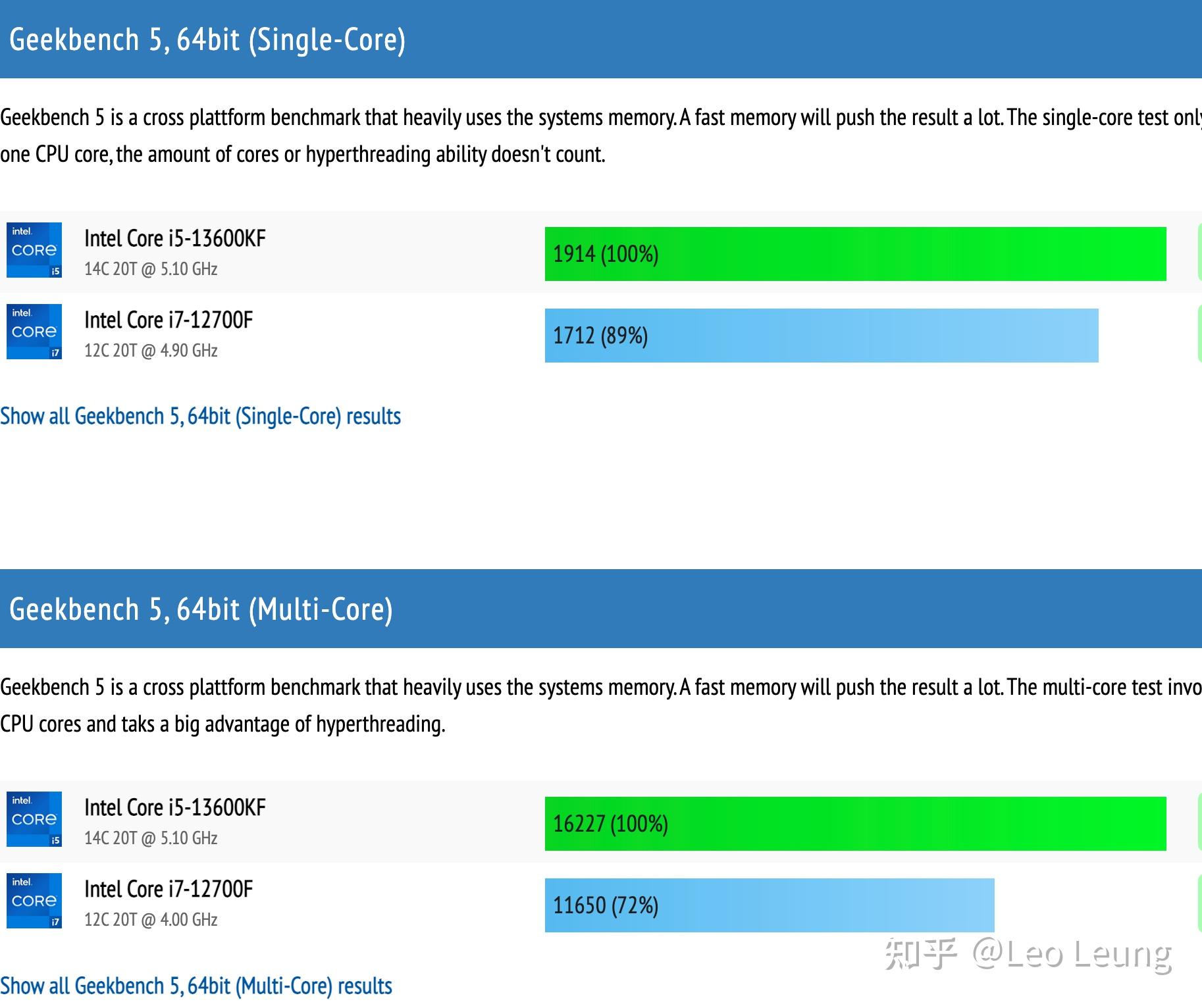Screen dimensions: 1202x1008
Task: Open Intel Core i7-12700F in Multi-Core section
Action: tap(169, 889)
